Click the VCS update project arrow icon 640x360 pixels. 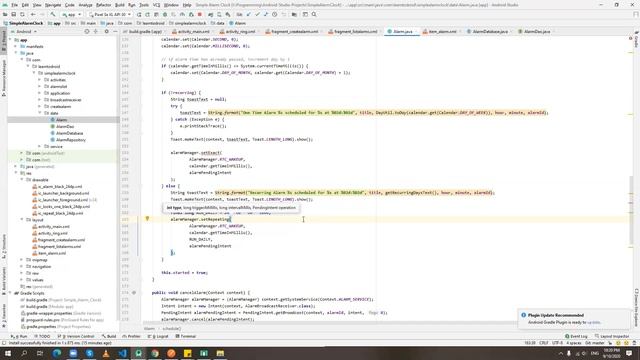(x=248, y=15)
